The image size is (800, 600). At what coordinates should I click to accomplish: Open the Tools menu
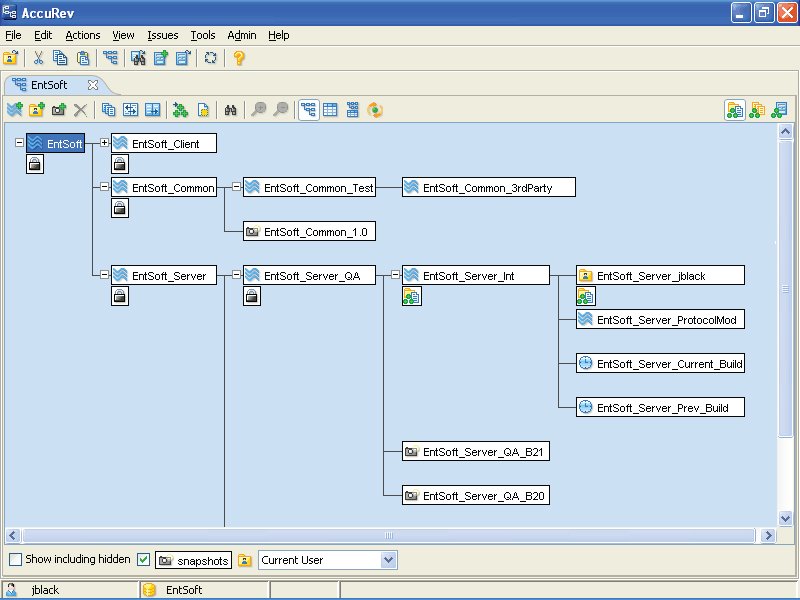point(203,35)
